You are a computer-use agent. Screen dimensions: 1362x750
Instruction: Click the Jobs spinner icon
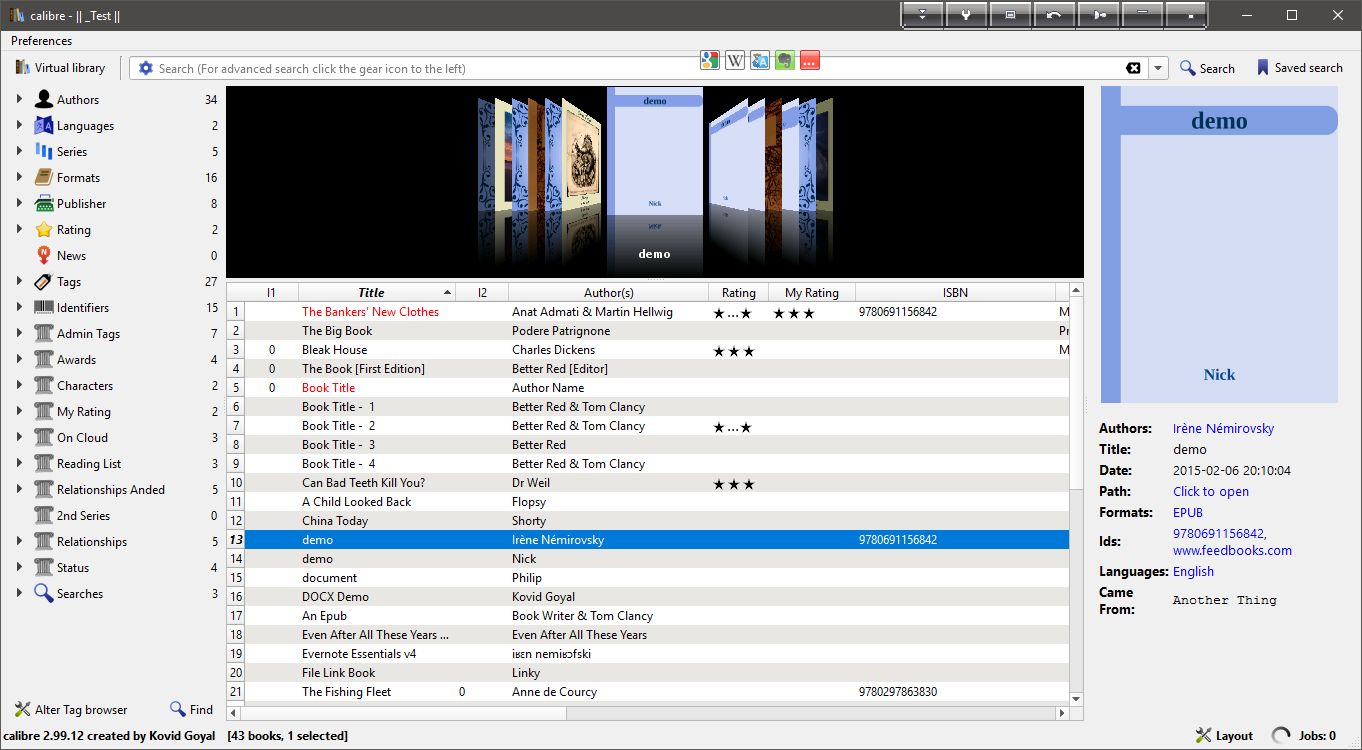coord(1281,735)
